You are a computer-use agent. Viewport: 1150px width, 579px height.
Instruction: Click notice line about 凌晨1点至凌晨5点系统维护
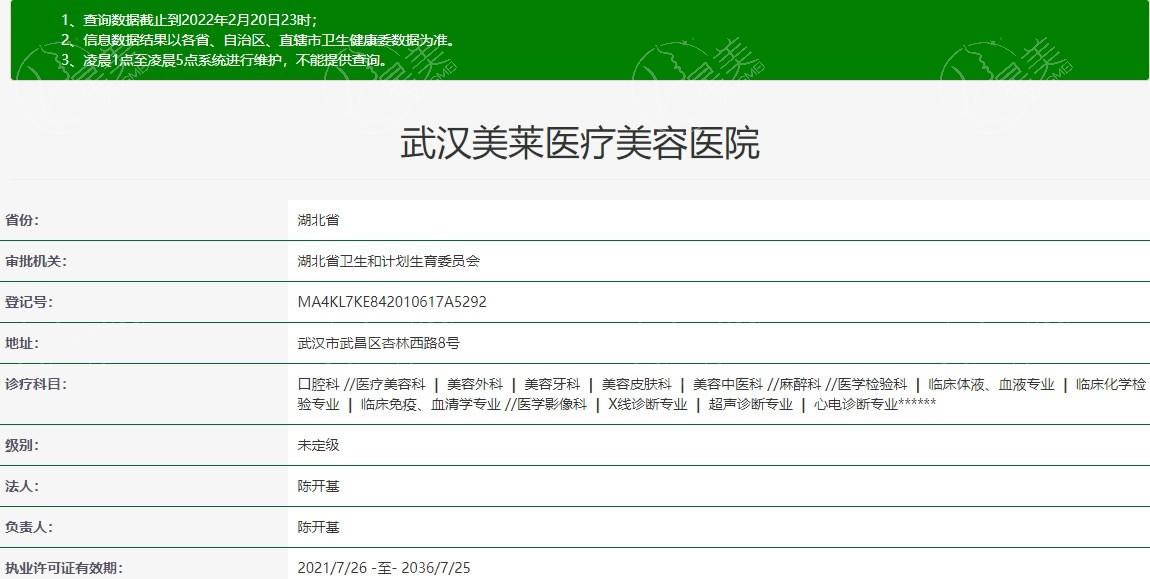224,60
